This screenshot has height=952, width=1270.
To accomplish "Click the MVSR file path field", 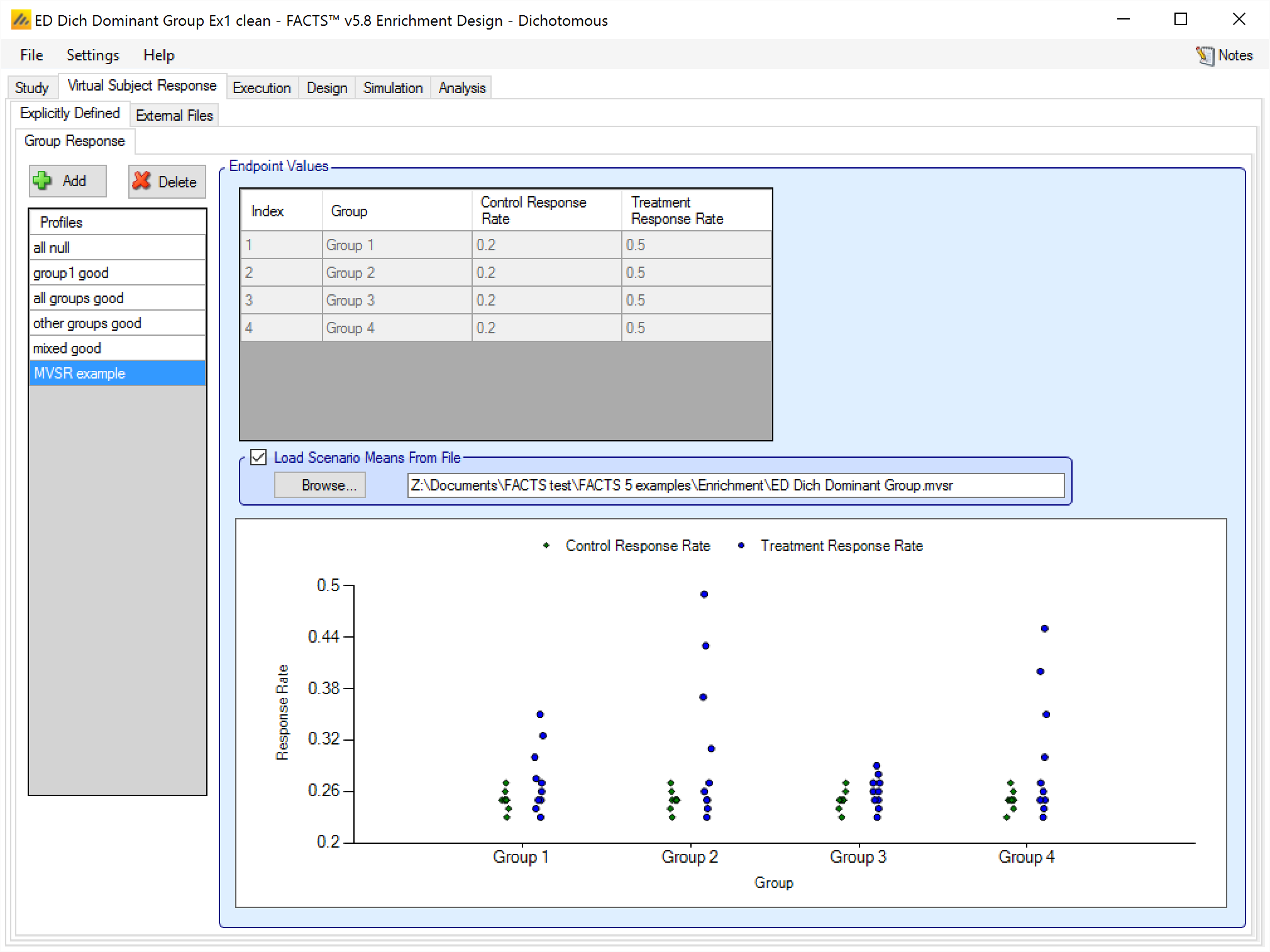I will [735, 485].
